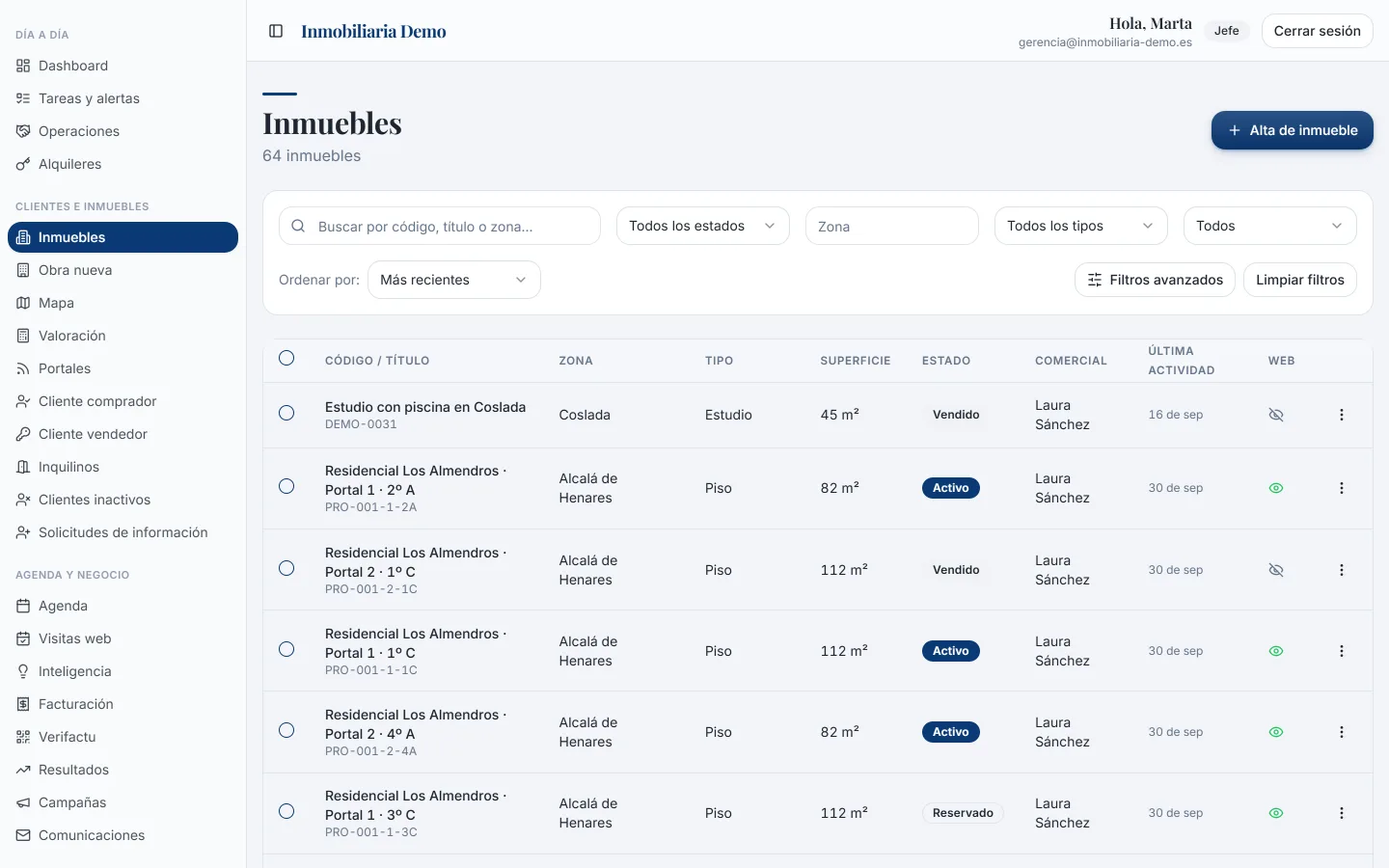Go to Operaciones in the sidebar
This screenshot has height=868, width=1389.
click(123, 131)
